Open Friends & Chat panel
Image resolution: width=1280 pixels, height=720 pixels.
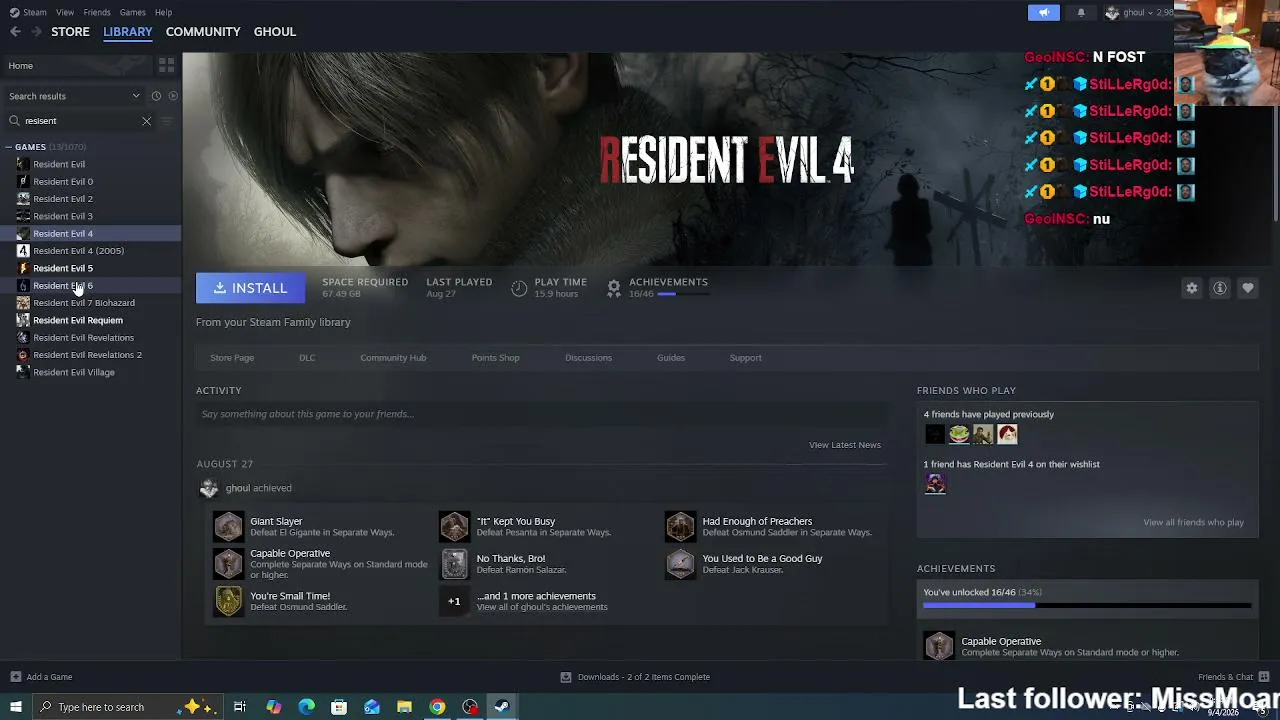(x=1234, y=677)
